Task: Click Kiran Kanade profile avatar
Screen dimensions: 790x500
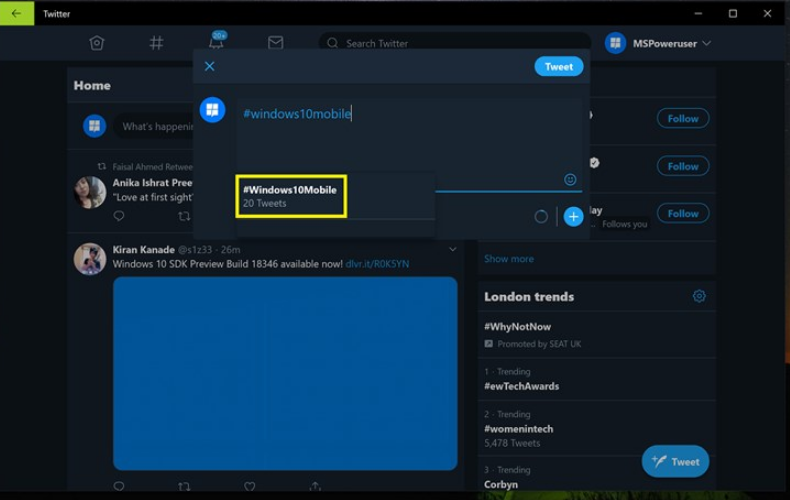Action: click(90, 259)
